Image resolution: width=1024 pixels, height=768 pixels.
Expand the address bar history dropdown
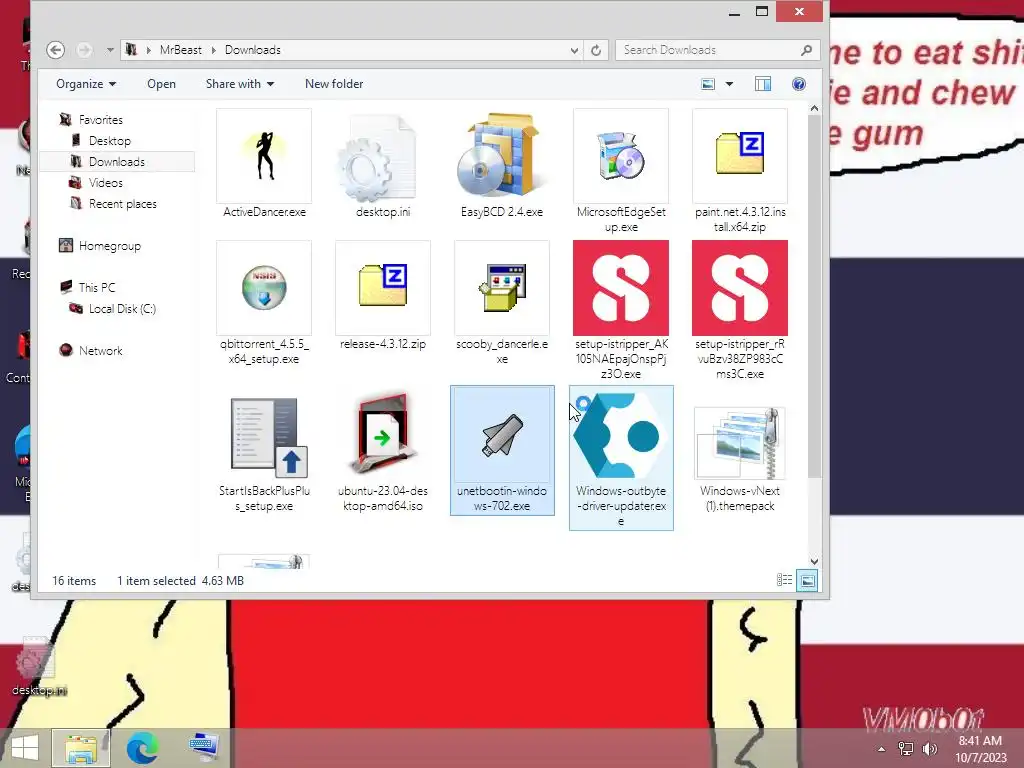click(x=574, y=50)
